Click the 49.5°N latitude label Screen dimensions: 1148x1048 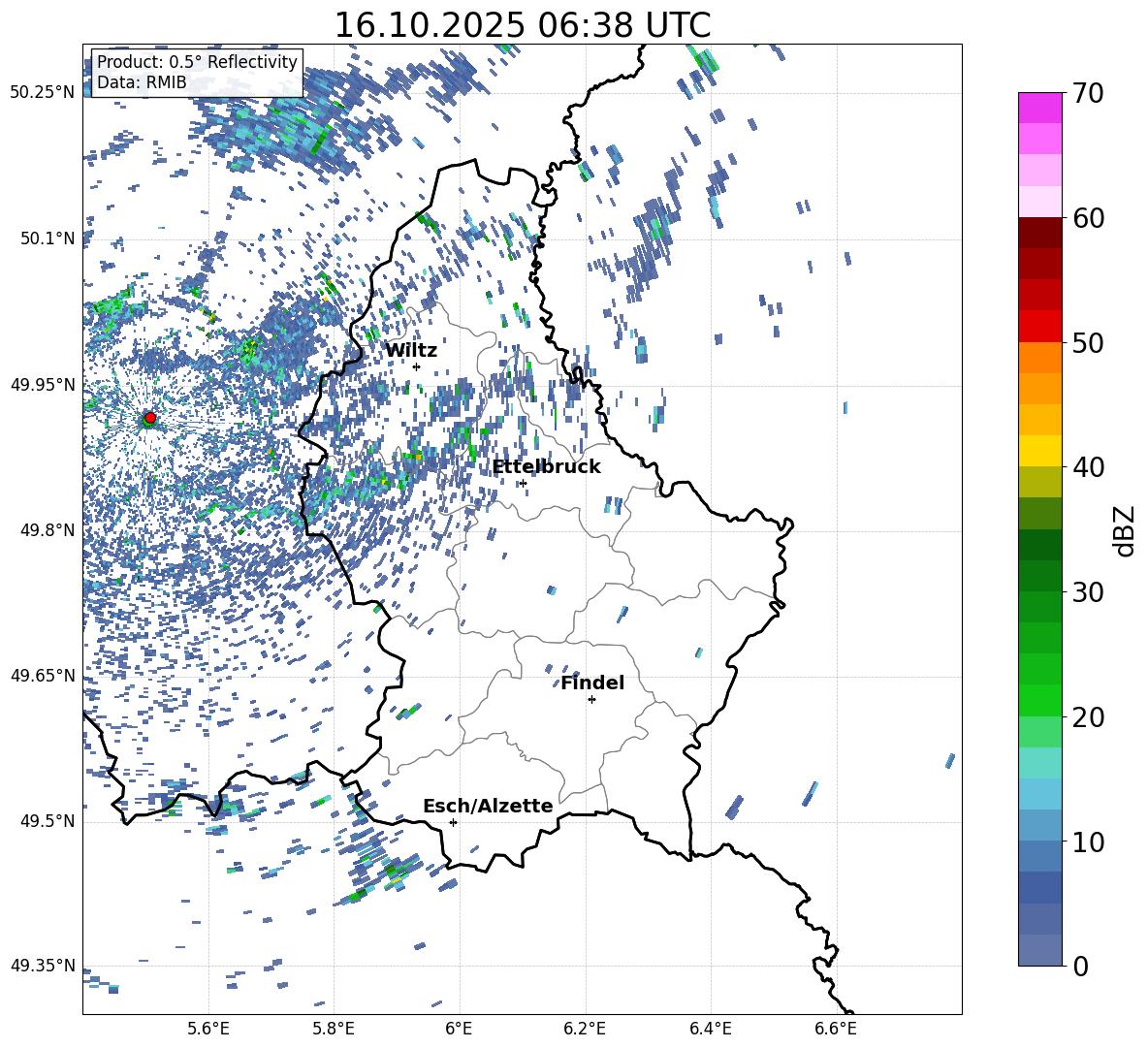tap(48, 821)
